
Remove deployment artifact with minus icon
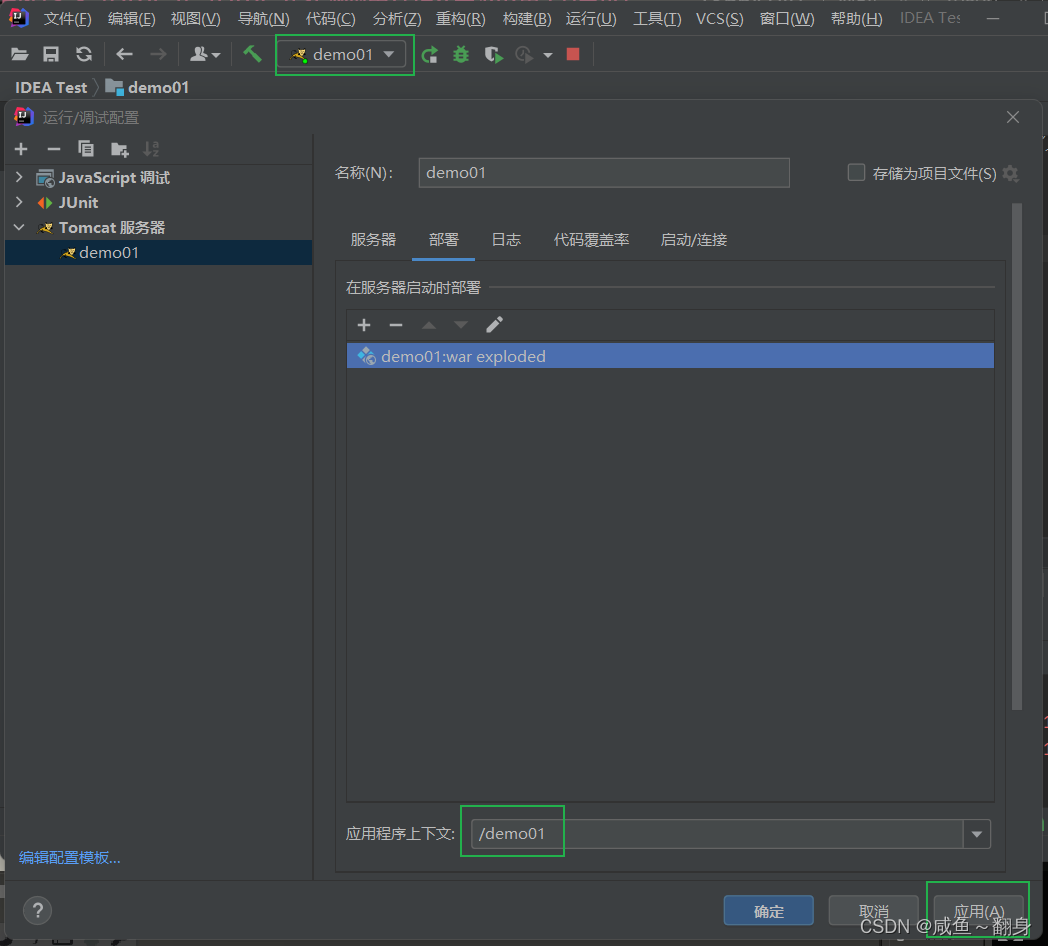(x=396, y=325)
